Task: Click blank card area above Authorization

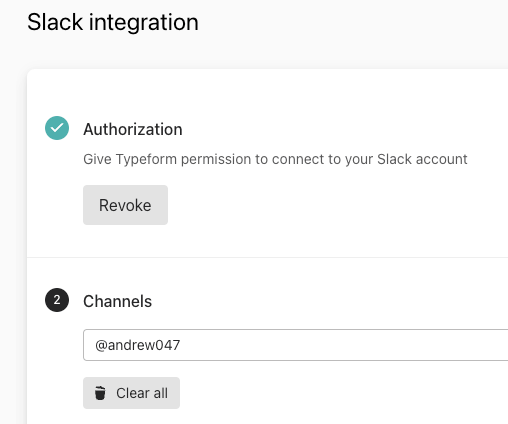Action: (267, 92)
